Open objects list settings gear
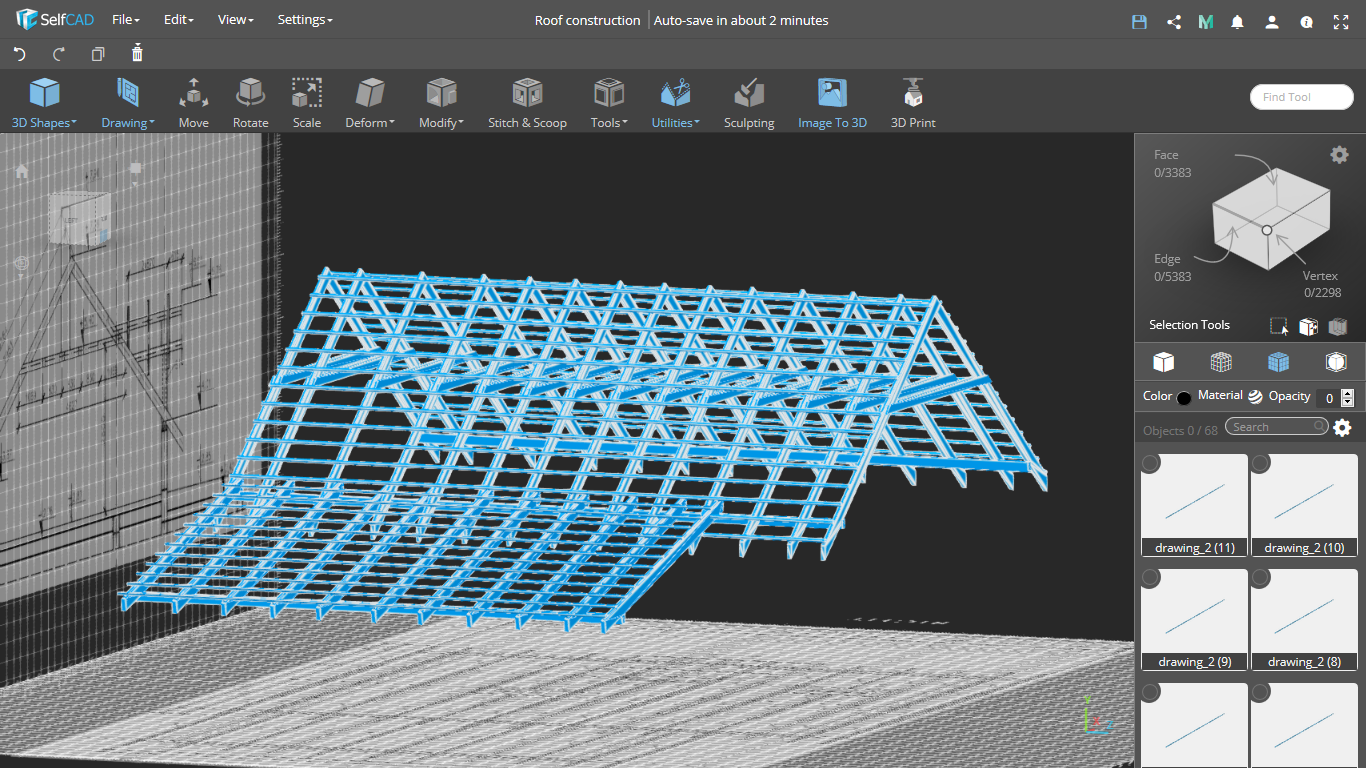 click(x=1342, y=427)
